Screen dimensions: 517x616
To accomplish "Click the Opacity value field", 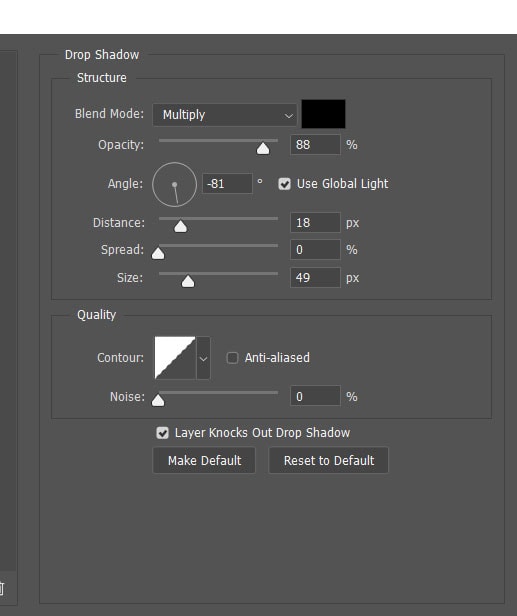I will 315,145.
